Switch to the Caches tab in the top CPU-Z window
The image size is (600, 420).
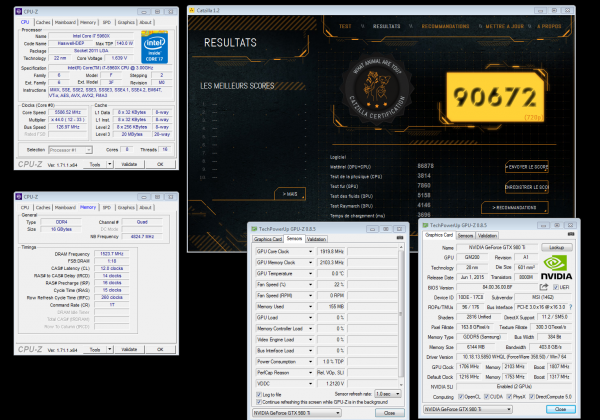click(x=43, y=22)
